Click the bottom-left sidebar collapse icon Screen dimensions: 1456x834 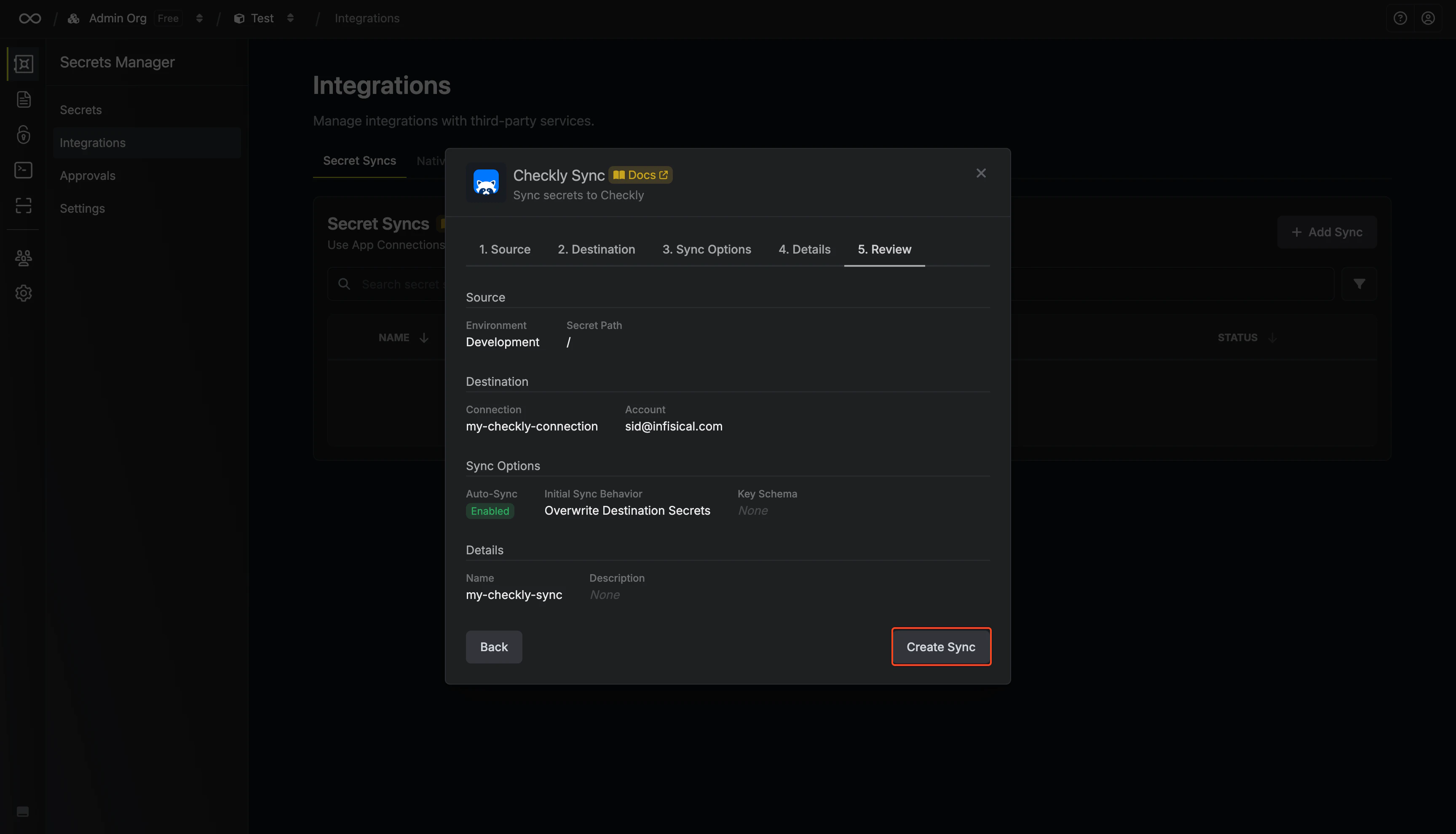(23, 811)
